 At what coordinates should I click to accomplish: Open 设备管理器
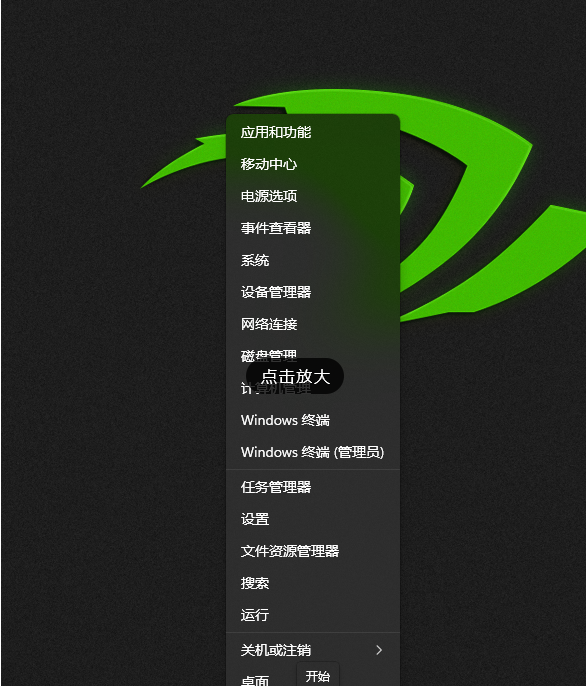tap(313, 292)
